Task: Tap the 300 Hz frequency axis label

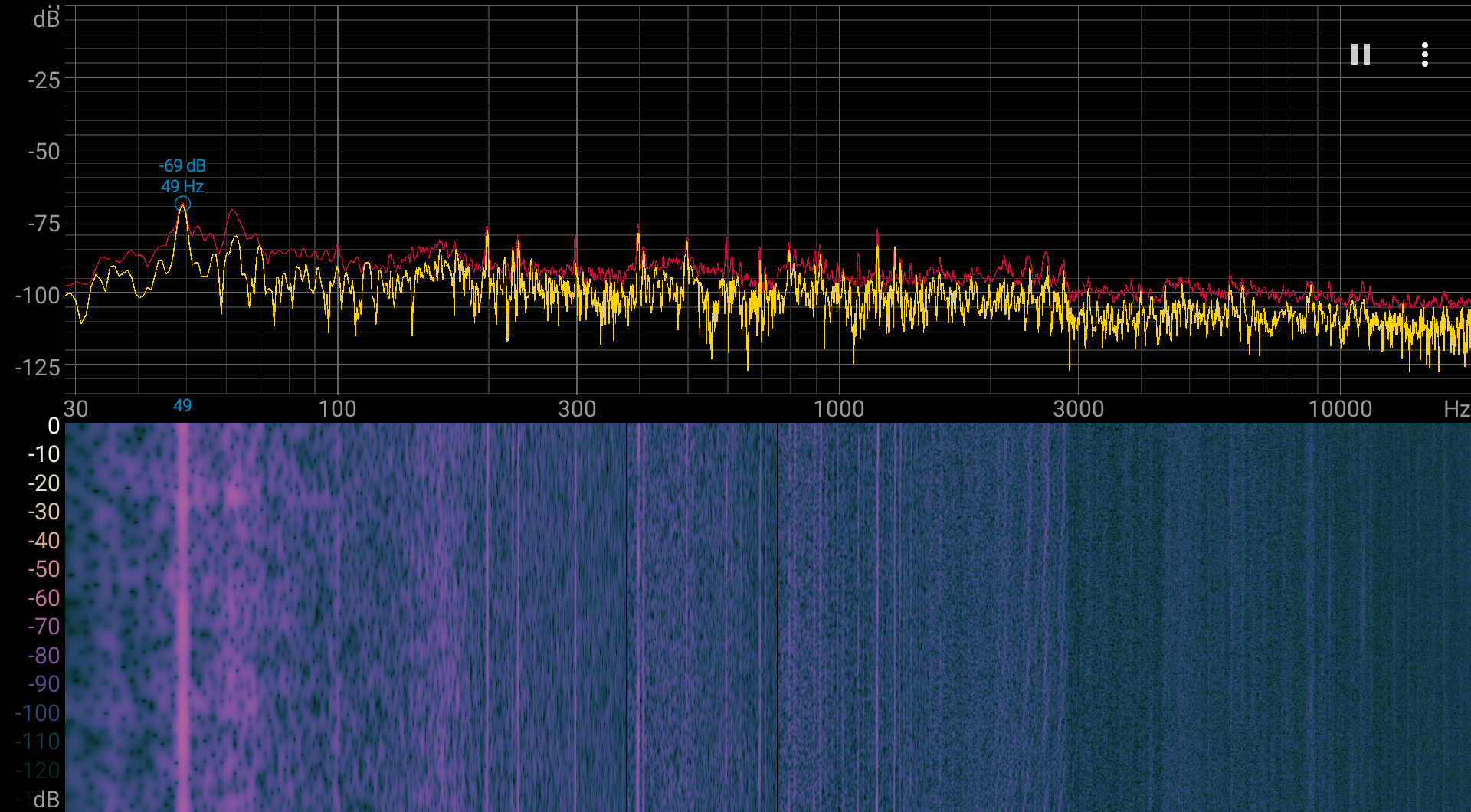Action: (577, 409)
